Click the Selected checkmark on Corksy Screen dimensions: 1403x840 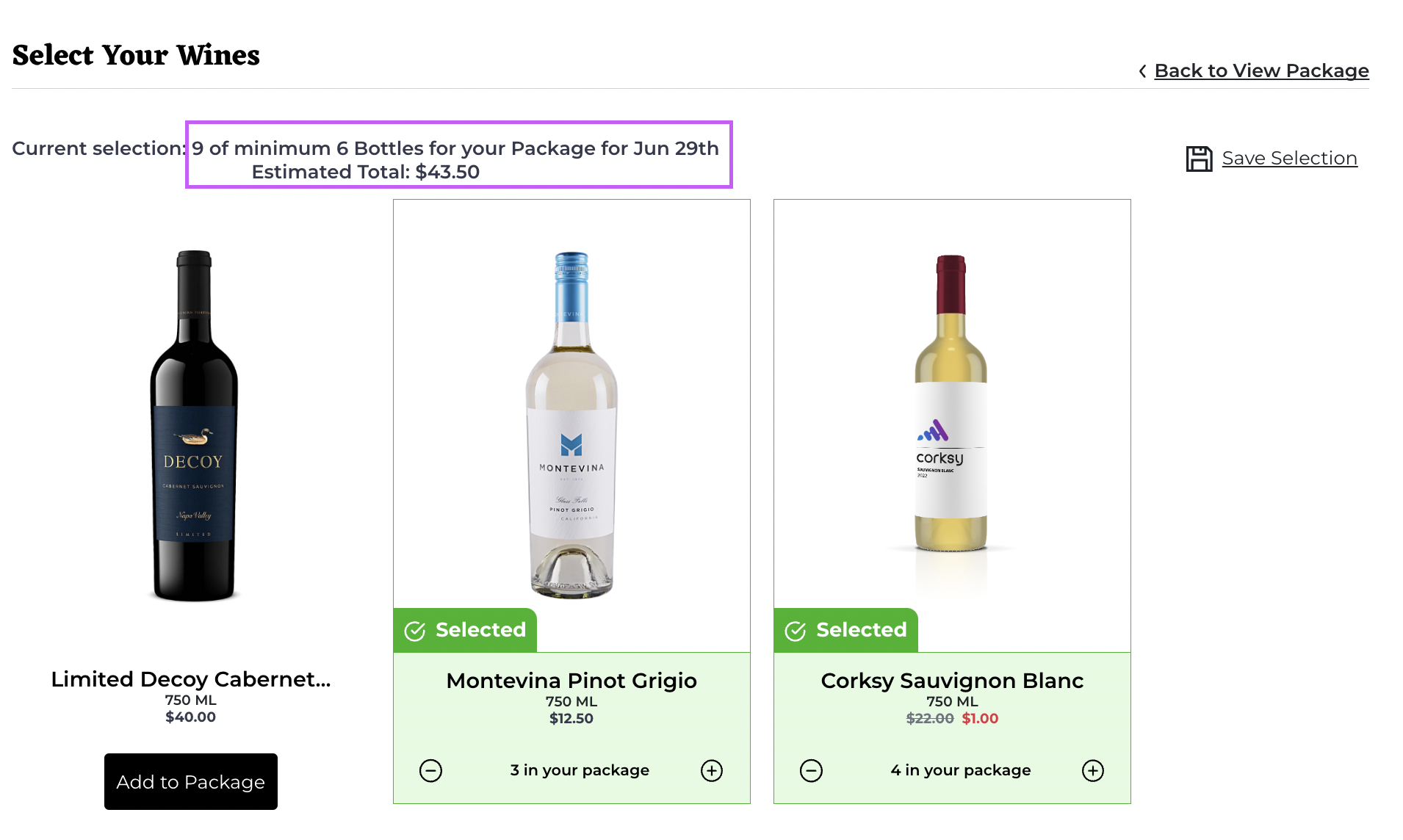796,631
